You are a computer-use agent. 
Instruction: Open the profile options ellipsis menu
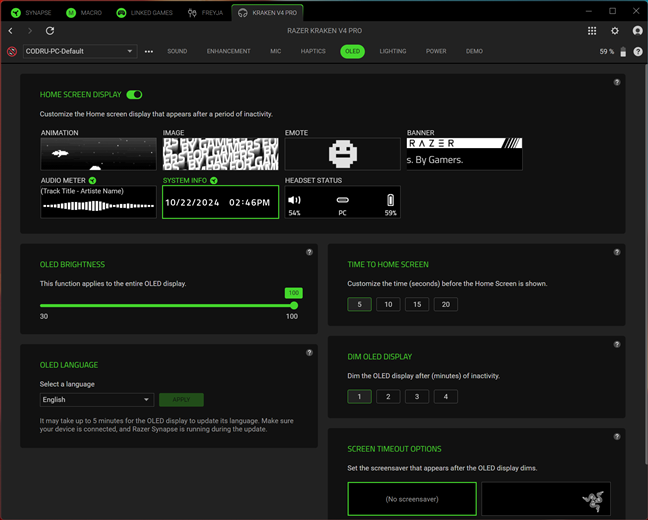coord(149,51)
